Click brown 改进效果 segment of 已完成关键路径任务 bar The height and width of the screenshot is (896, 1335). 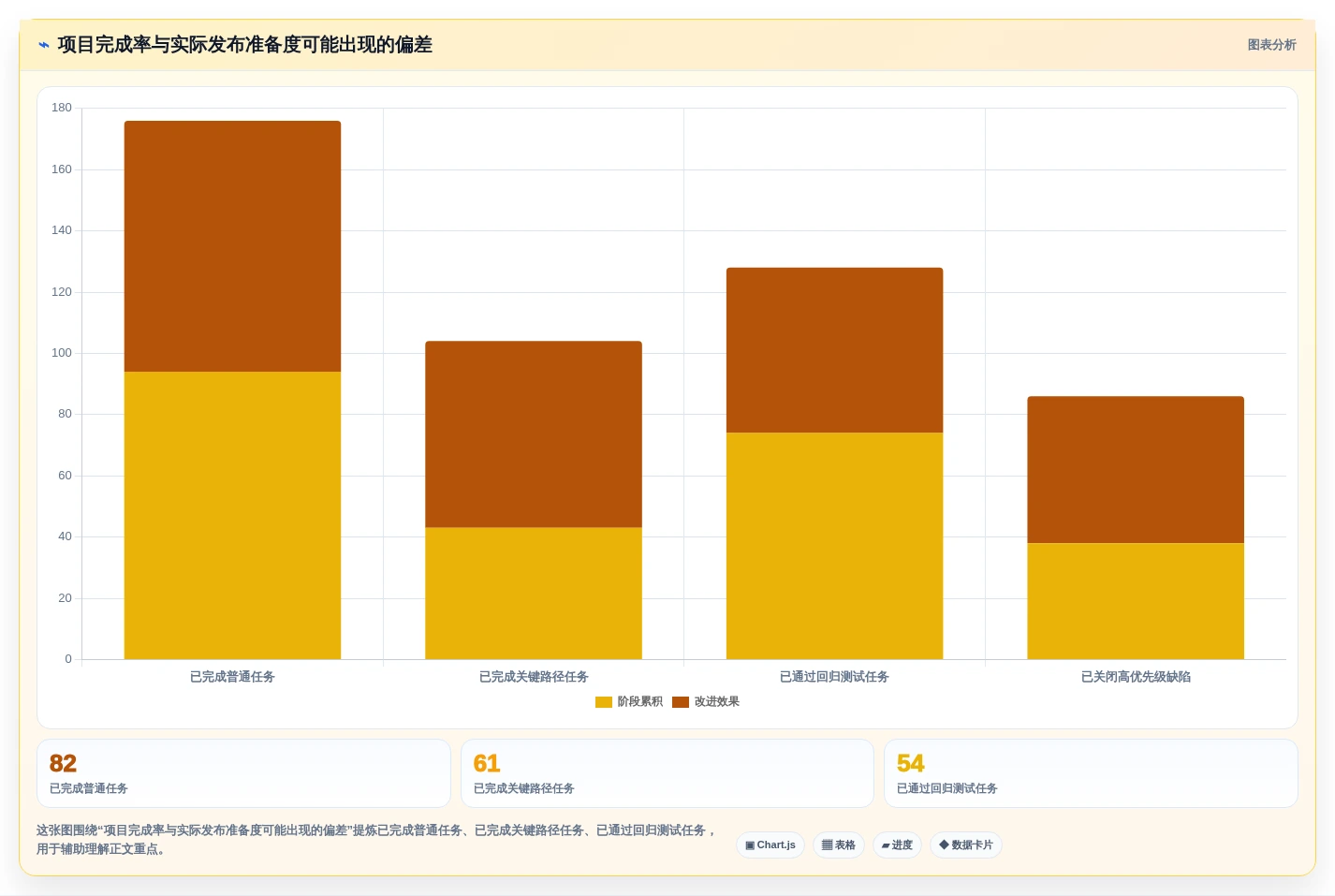coord(534,434)
